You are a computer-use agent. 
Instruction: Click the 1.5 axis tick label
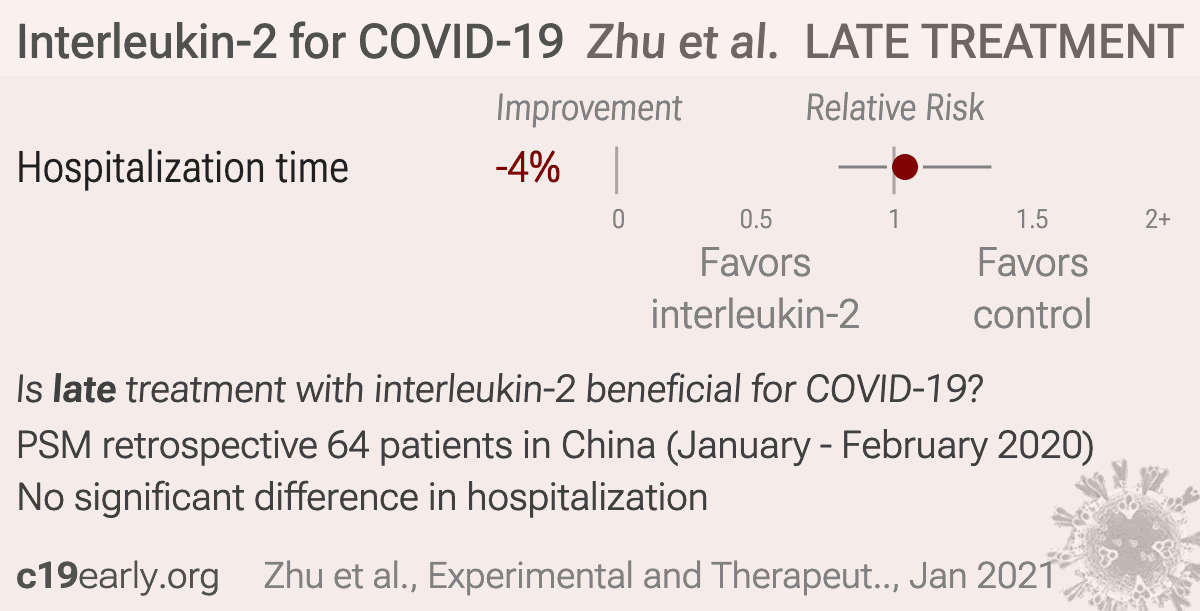1032,219
